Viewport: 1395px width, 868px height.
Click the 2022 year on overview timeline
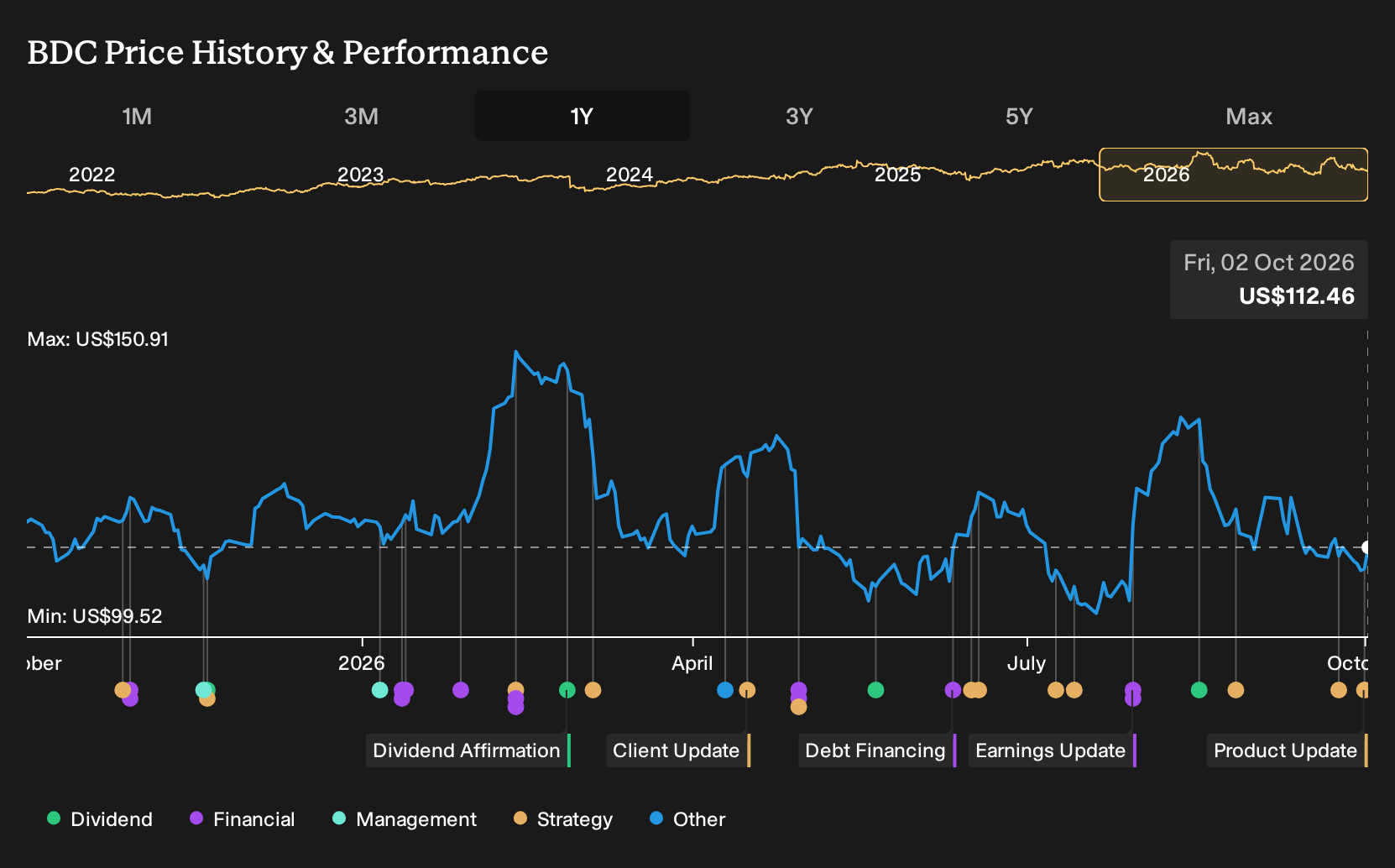pyautogui.click(x=91, y=175)
